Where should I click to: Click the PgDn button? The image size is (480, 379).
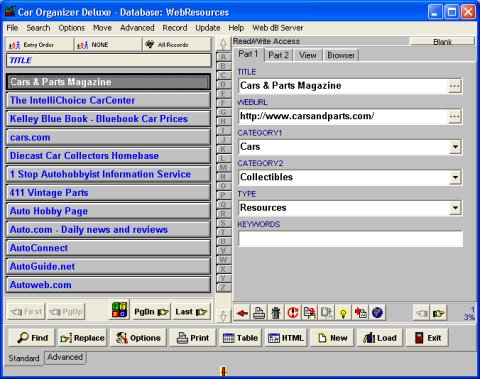[152, 312]
